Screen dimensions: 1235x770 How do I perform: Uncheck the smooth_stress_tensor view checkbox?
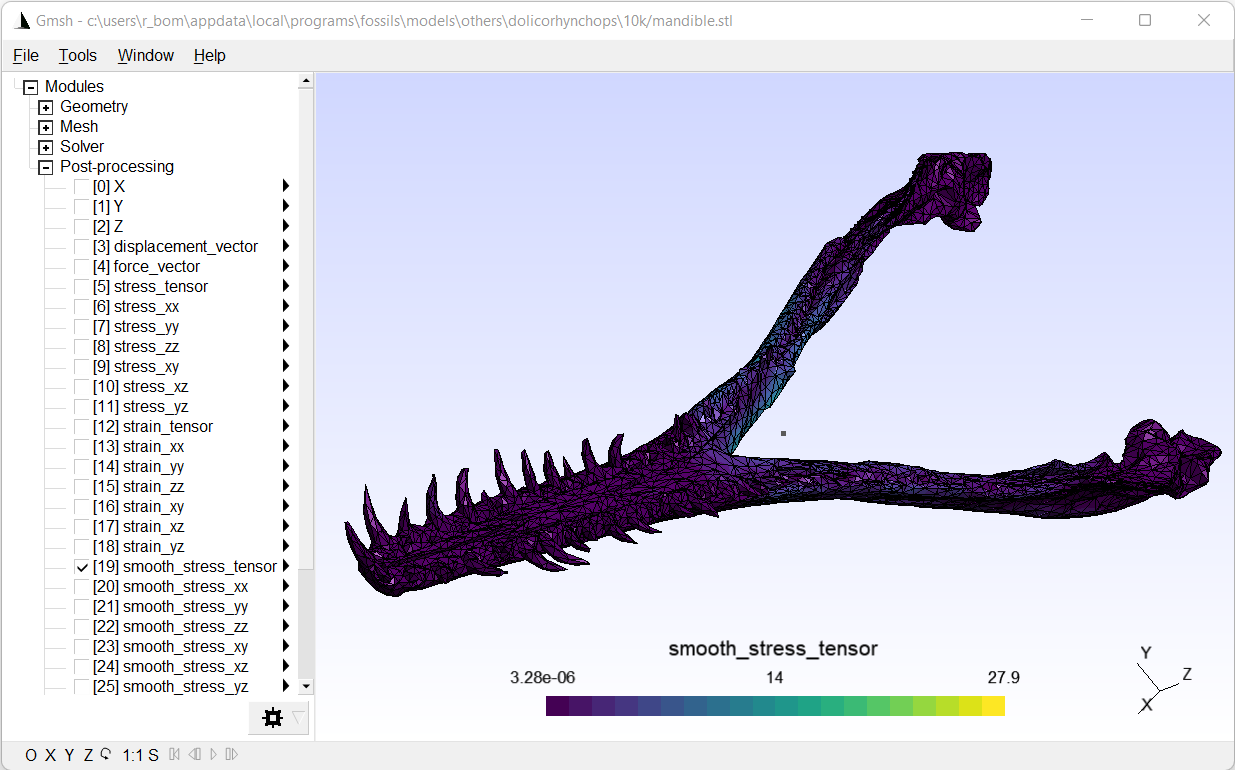click(x=82, y=567)
